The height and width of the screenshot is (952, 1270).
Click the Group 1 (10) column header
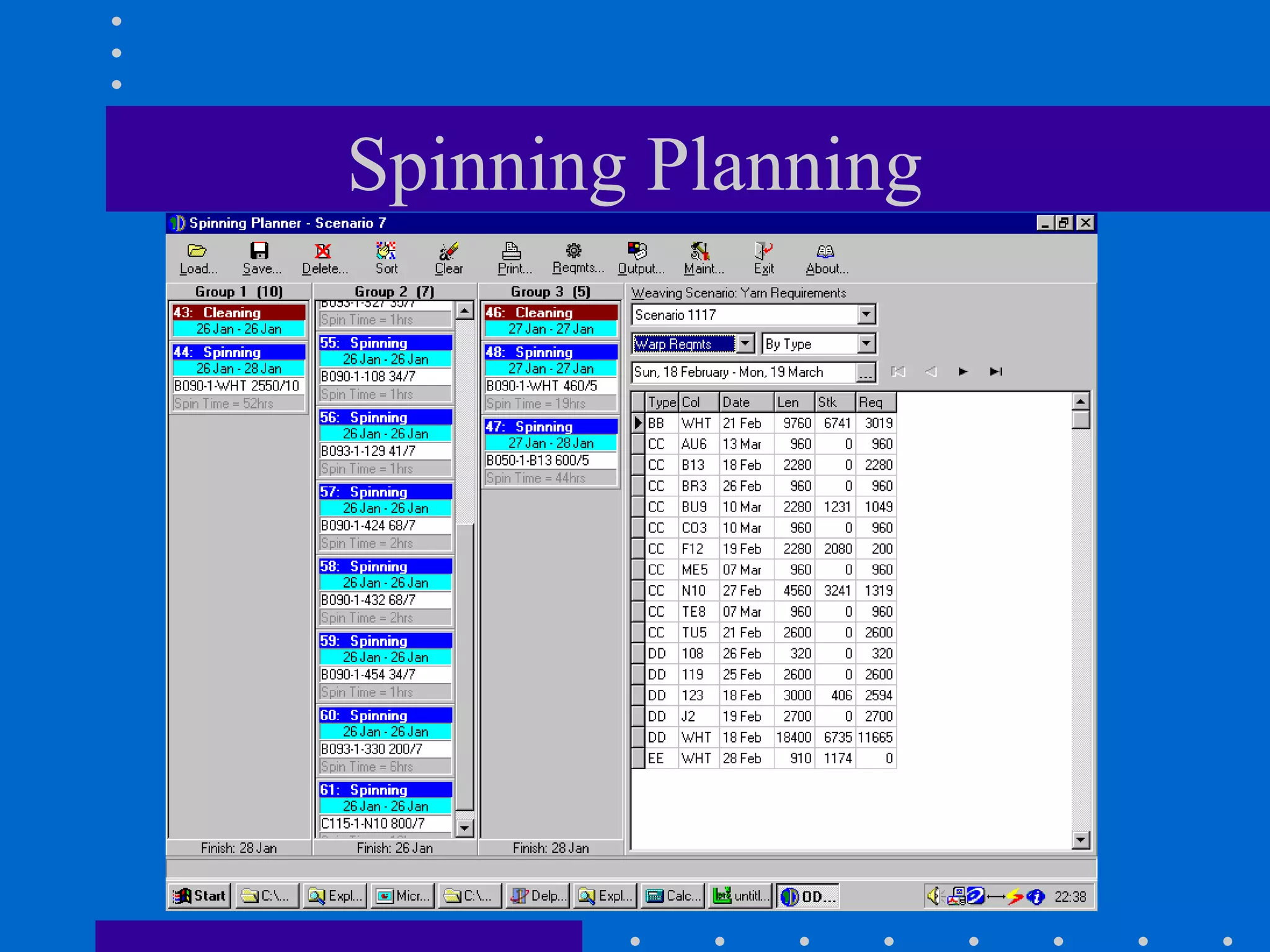click(x=239, y=291)
